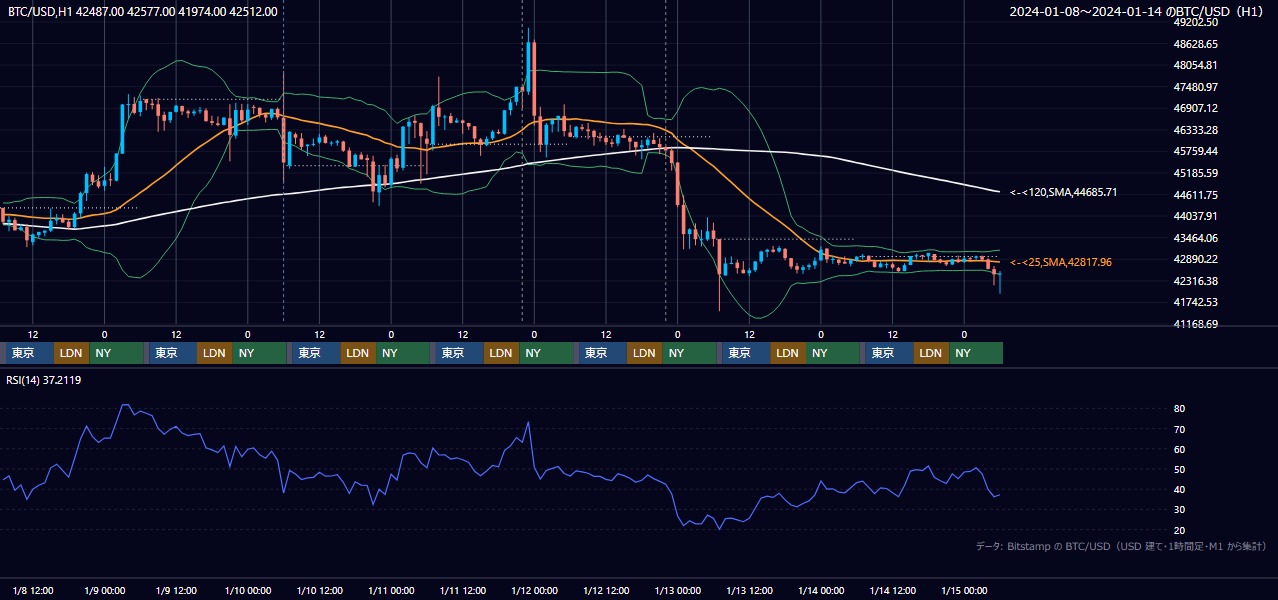Select RSI axis level 40
This screenshot has height=600, width=1278.
click(1180, 489)
